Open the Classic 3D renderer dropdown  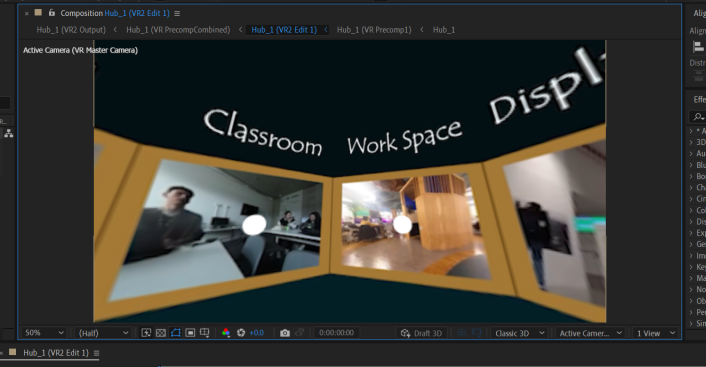pyautogui.click(x=520, y=333)
